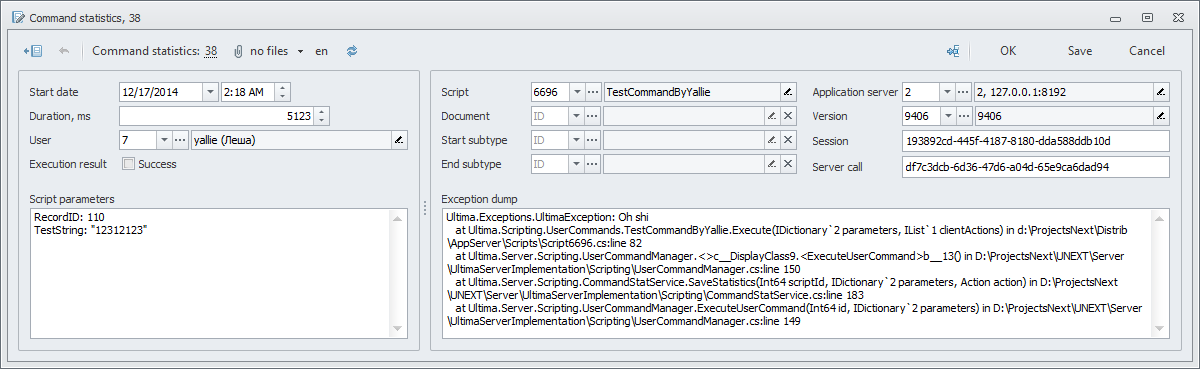
Task: Click the greyed back arrow icon
Action: (x=64, y=50)
